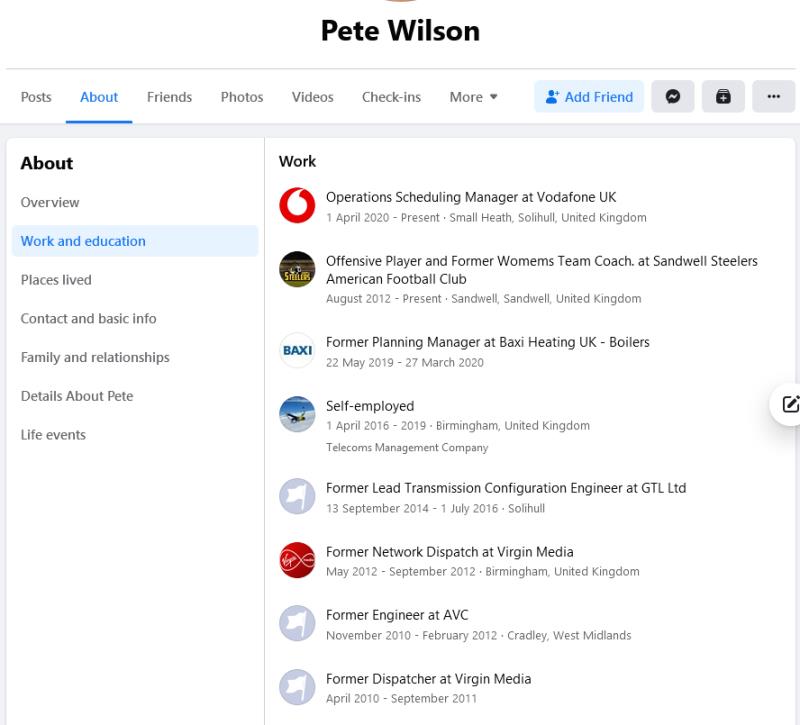Screen dimensions: 800x725
Task: Switch to the Friends tab
Action: (169, 97)
